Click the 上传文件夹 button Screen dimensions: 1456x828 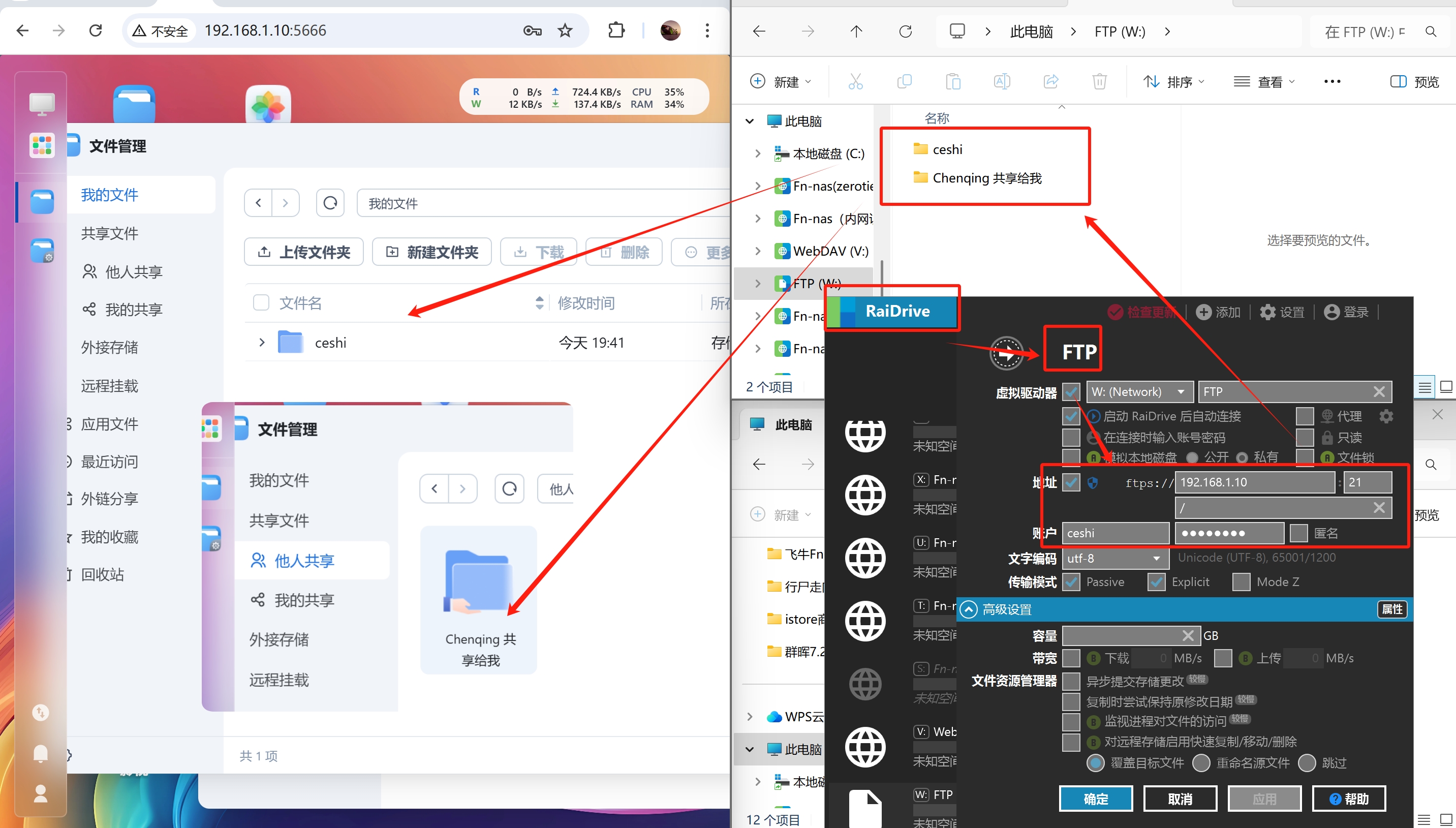(x=303, y=252)
